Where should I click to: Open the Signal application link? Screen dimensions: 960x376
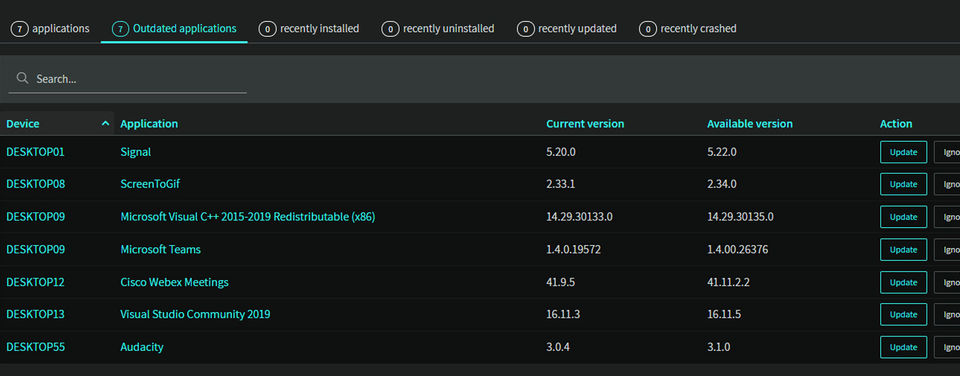tap(136, 152)
